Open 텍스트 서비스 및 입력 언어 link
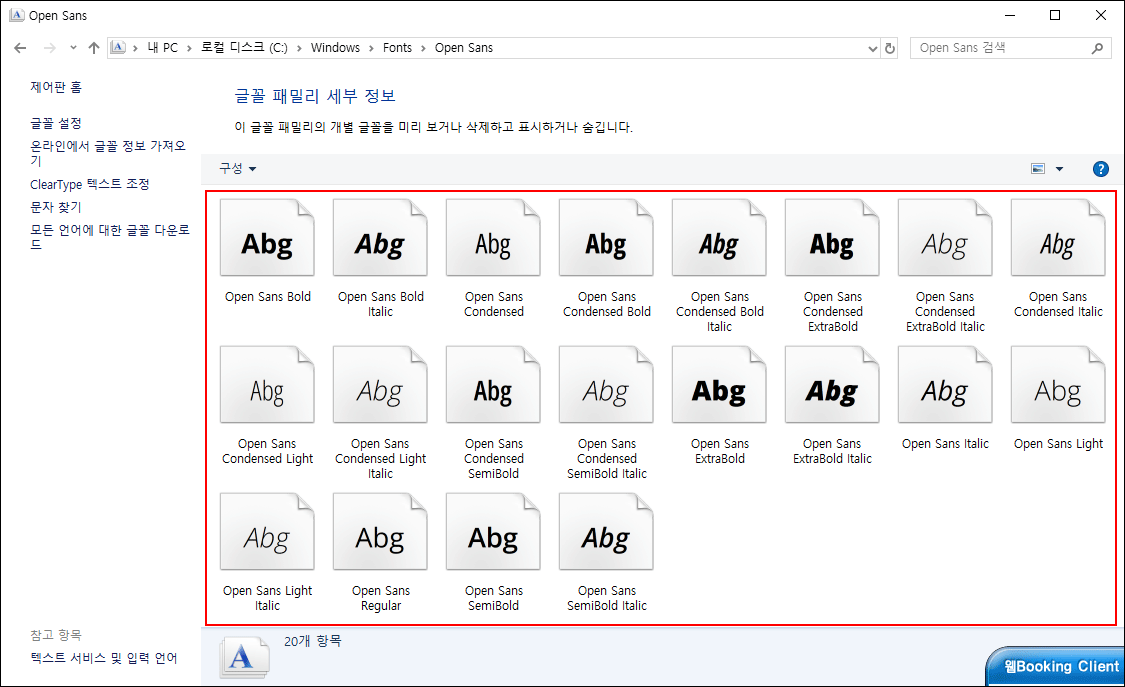This screenshot has width=1125, height=687. click(x=103, y=658)
